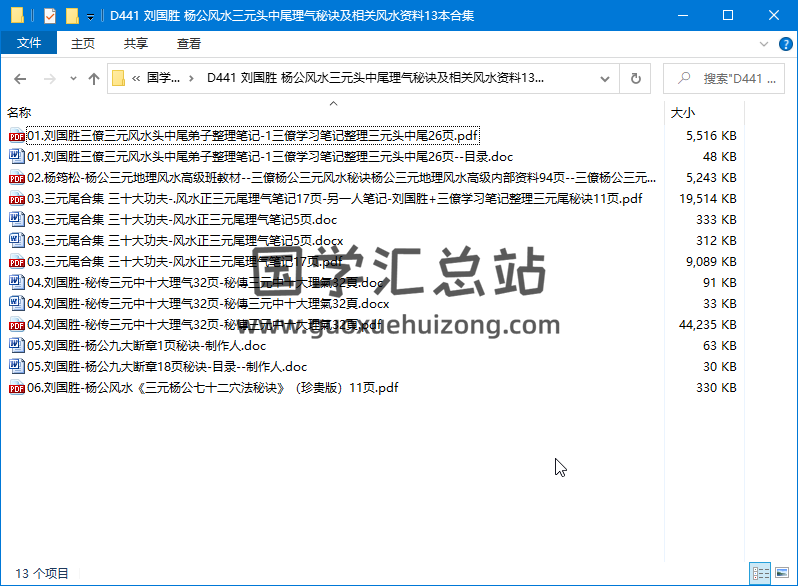Open Help via the blue question mark icon
Image resolution: width=798 pixels, height=586 pixels.
[x=785, y=43]
